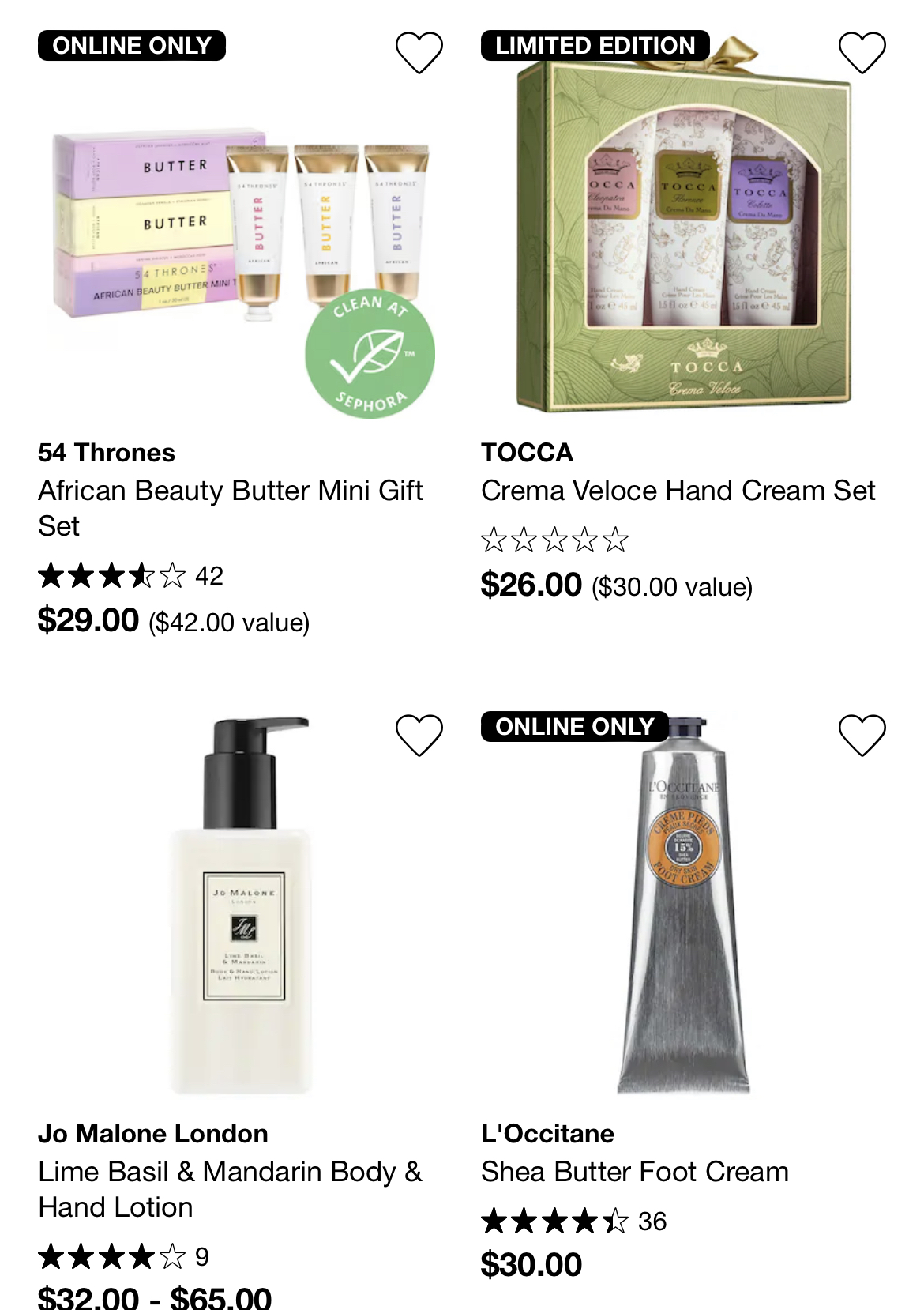This screenshot has height=1310, width=924.
Task: Favorite the 54 Thrones gift set heart
Action: [x=419, y=53]
